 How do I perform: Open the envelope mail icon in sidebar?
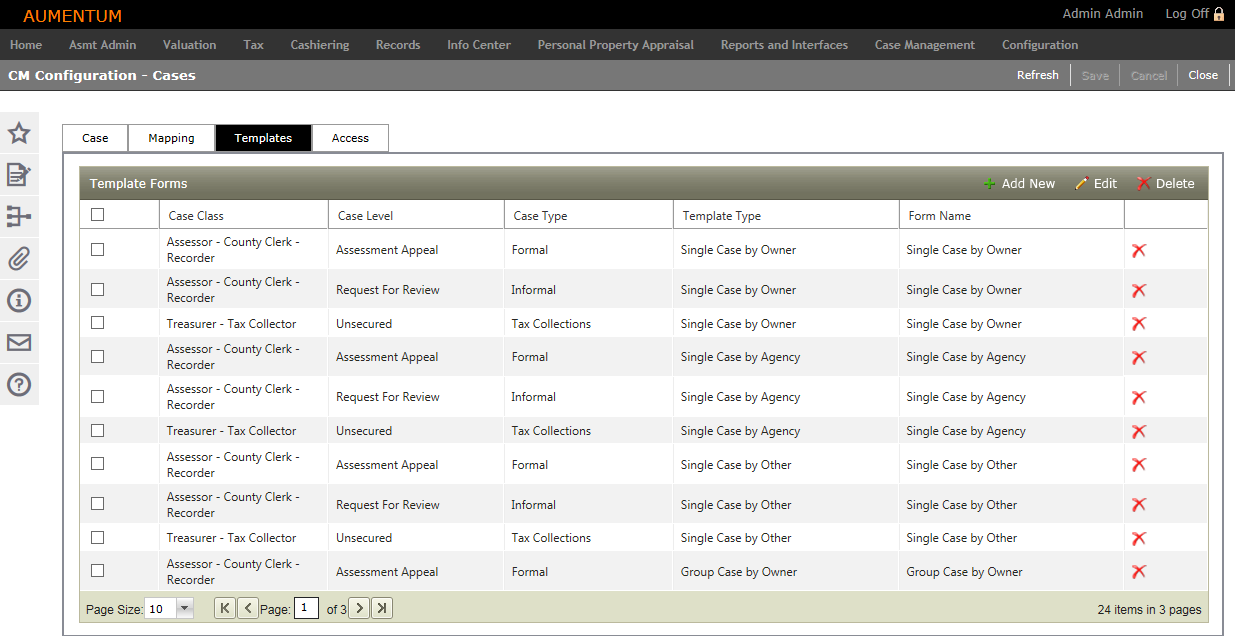pyautogui.click(x=19, y=343)
